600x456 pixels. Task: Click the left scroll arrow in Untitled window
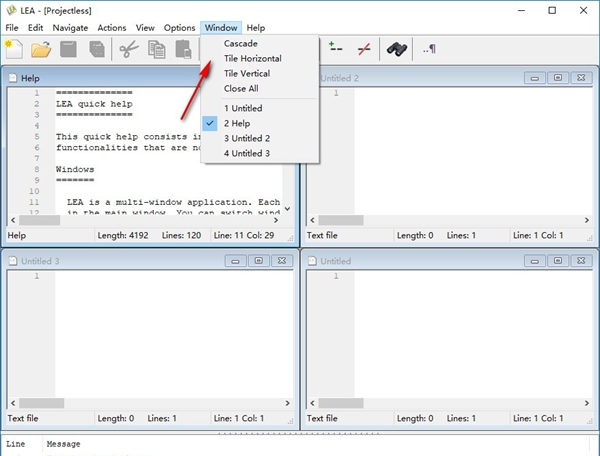(x=312, y=403)
